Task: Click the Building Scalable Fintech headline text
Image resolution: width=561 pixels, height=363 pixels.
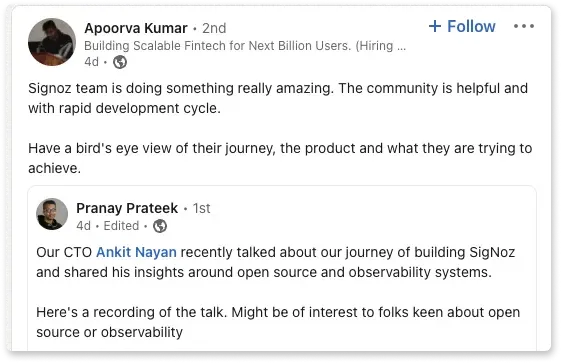Action: click(245, 46)
